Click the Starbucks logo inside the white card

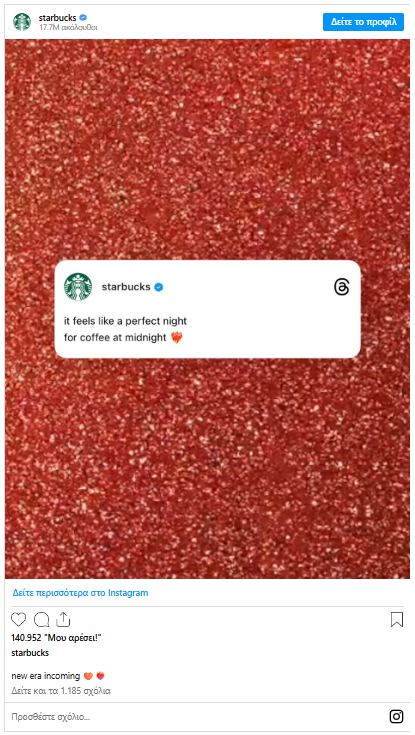(x=78, y=287)
